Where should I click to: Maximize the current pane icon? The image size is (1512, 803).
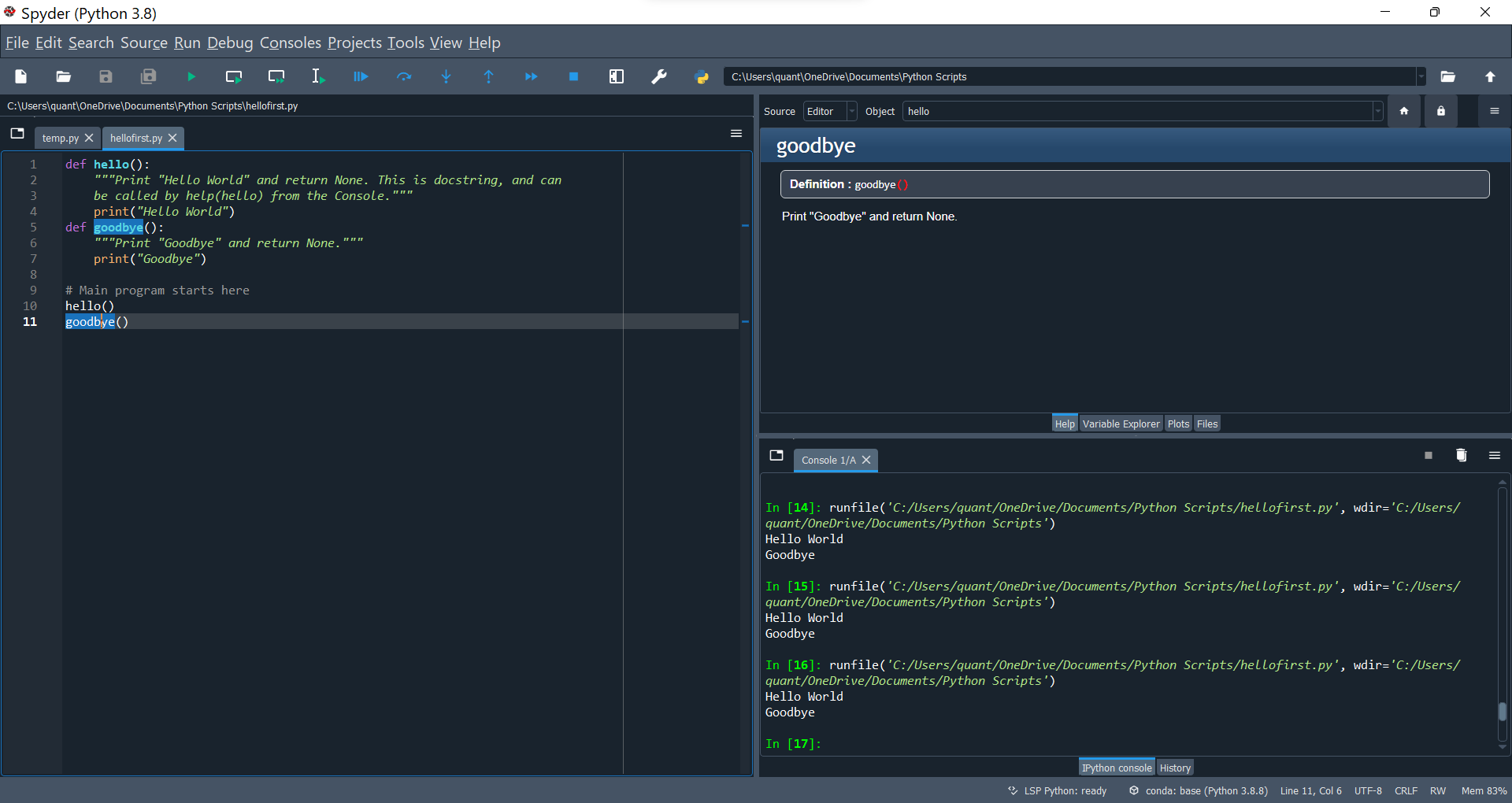(617, 76)
